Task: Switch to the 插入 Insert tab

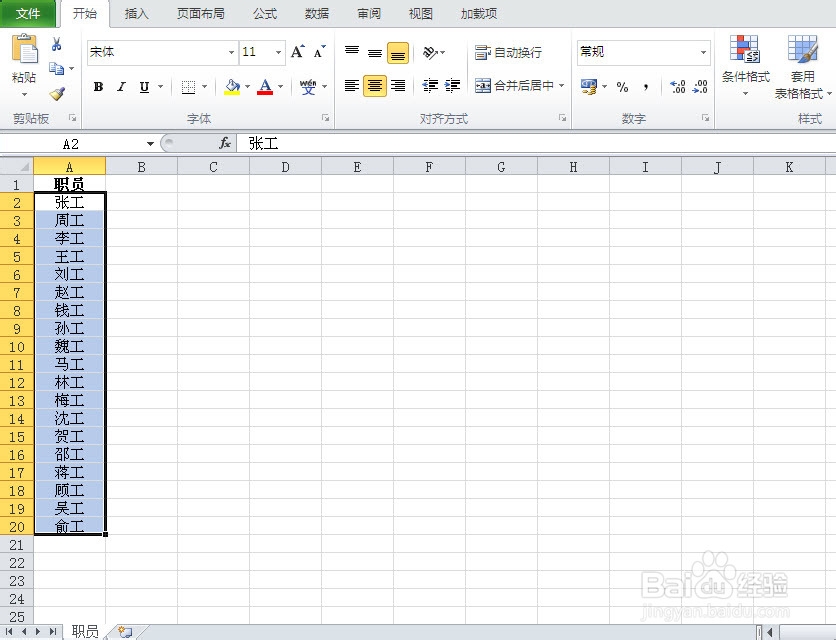Action: [136, 13]
